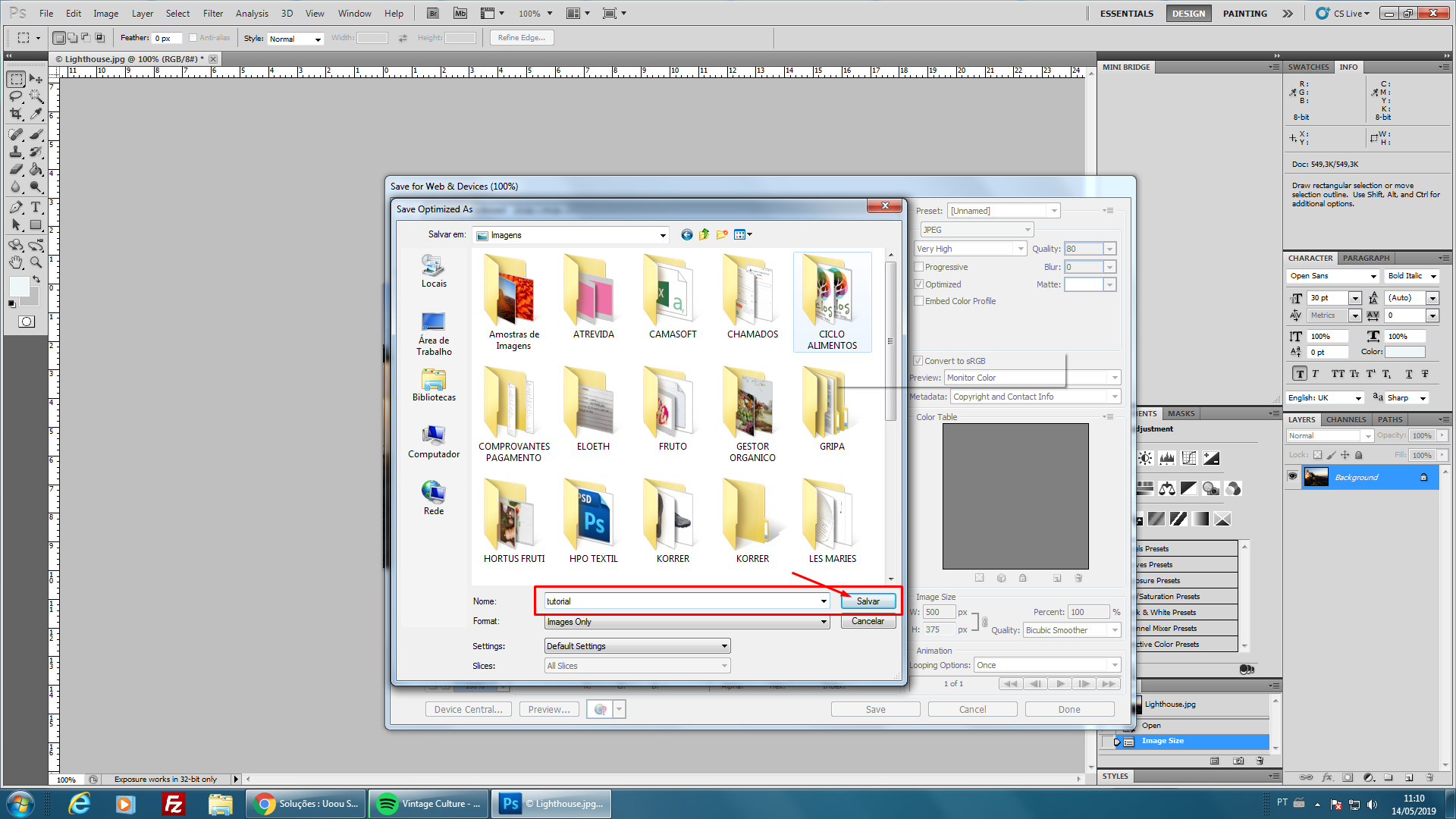Select the Lasso tool

[16, 96]
